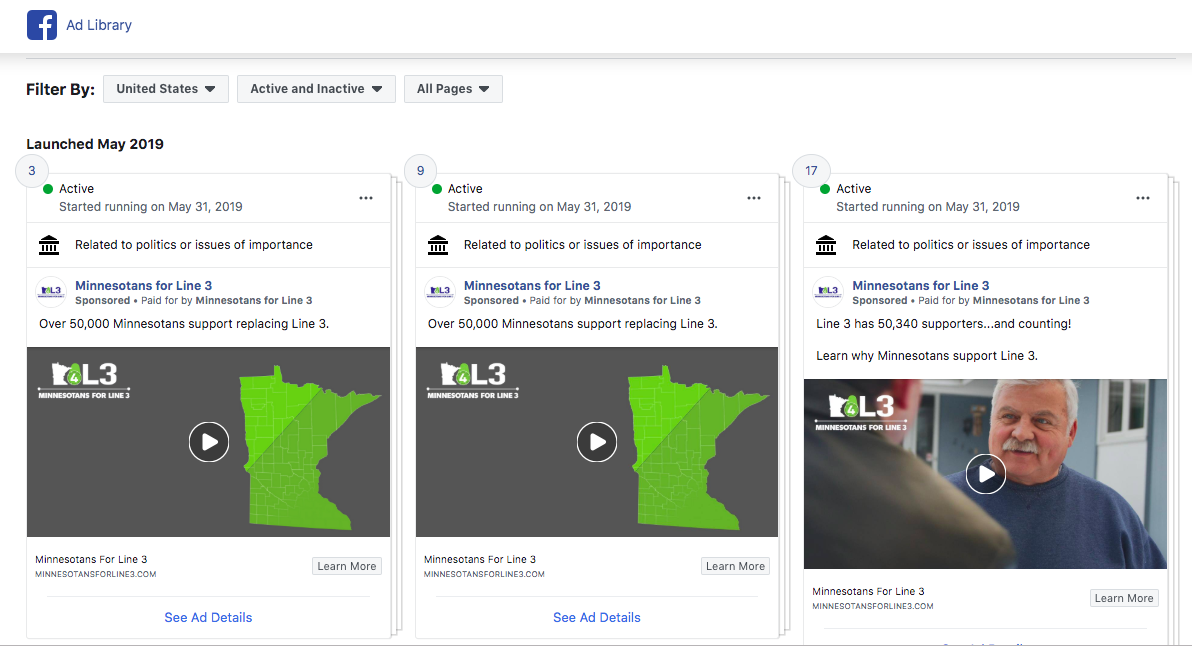The height and width of the screenshot is (646, 1192).
Task: Click the page avatar on the 17-versions ad
Action: click(828, 292)
